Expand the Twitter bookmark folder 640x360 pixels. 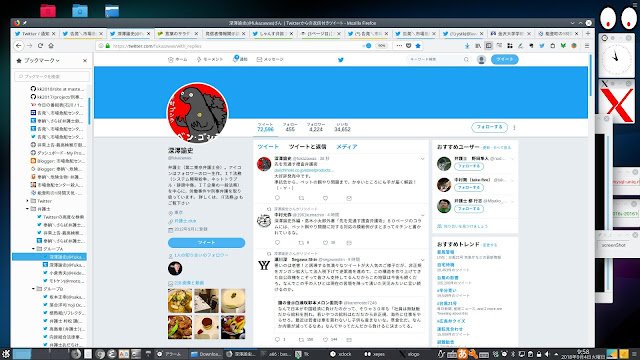pyautogui.click(x=28, y=201)
